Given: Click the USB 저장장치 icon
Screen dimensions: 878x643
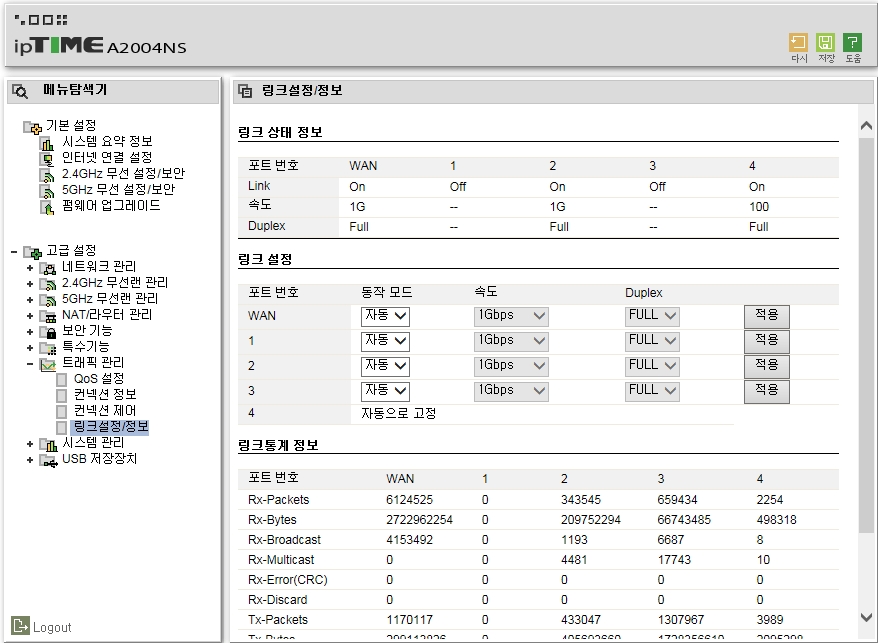Looking at the screenshot, I should pos(48,461).
